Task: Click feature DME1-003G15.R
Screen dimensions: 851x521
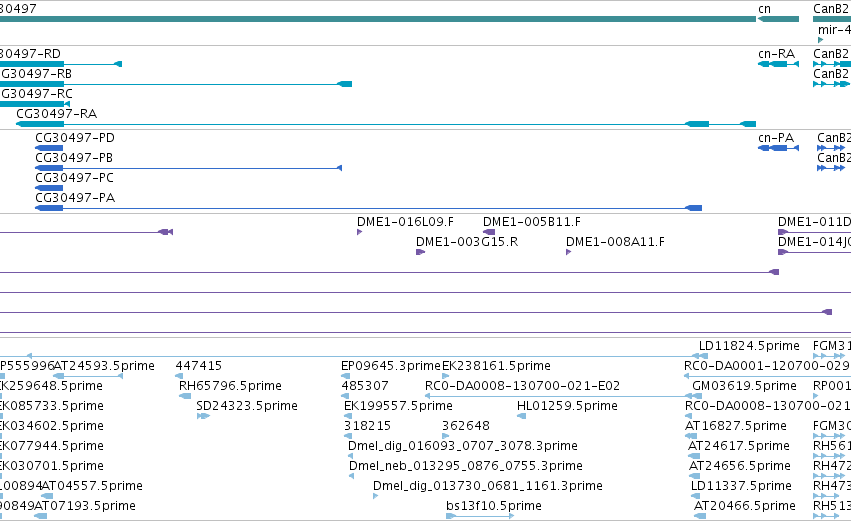Action: tap(420, 252)
